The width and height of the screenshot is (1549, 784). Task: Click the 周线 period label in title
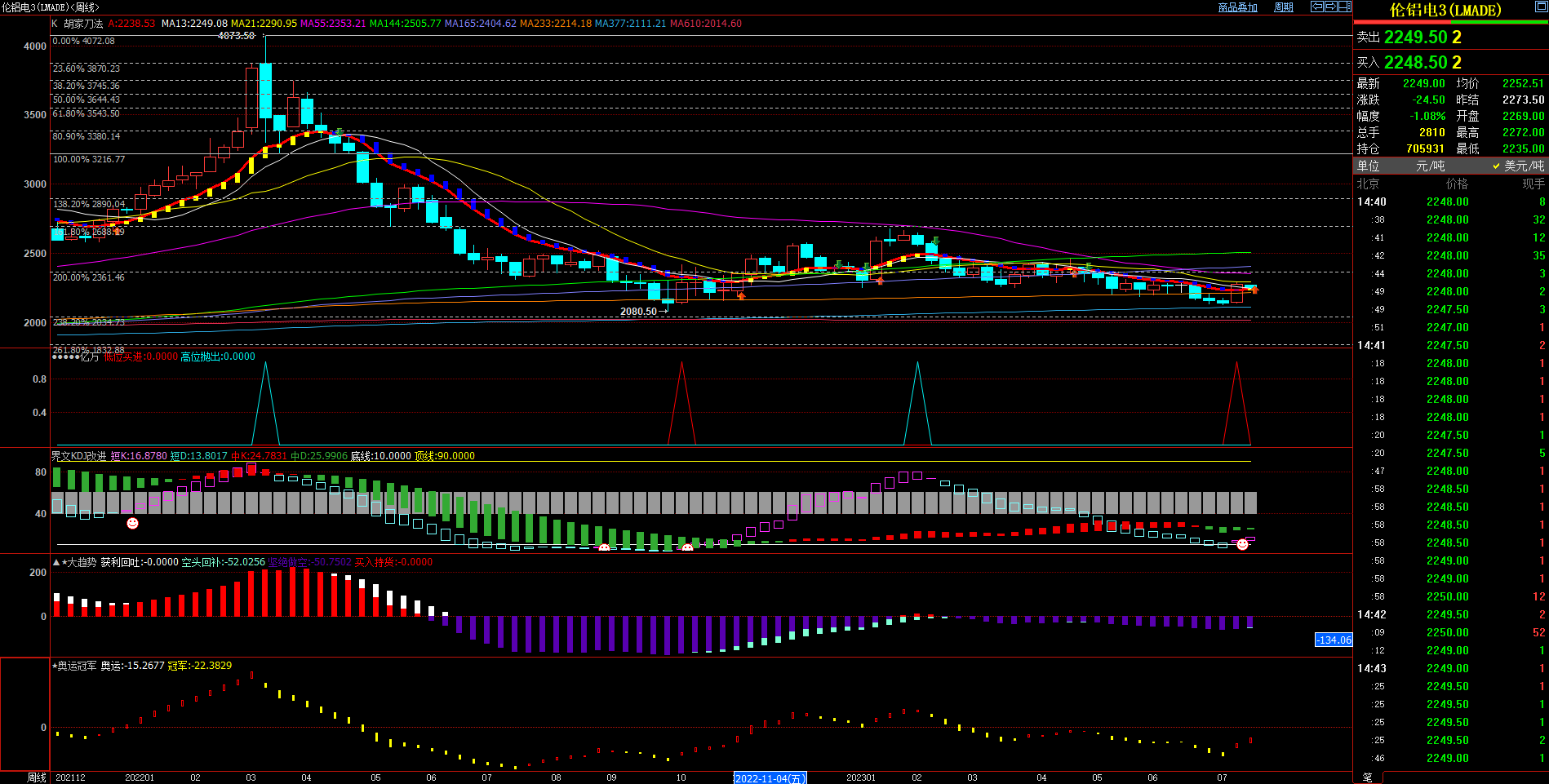(x=86, y=7)
